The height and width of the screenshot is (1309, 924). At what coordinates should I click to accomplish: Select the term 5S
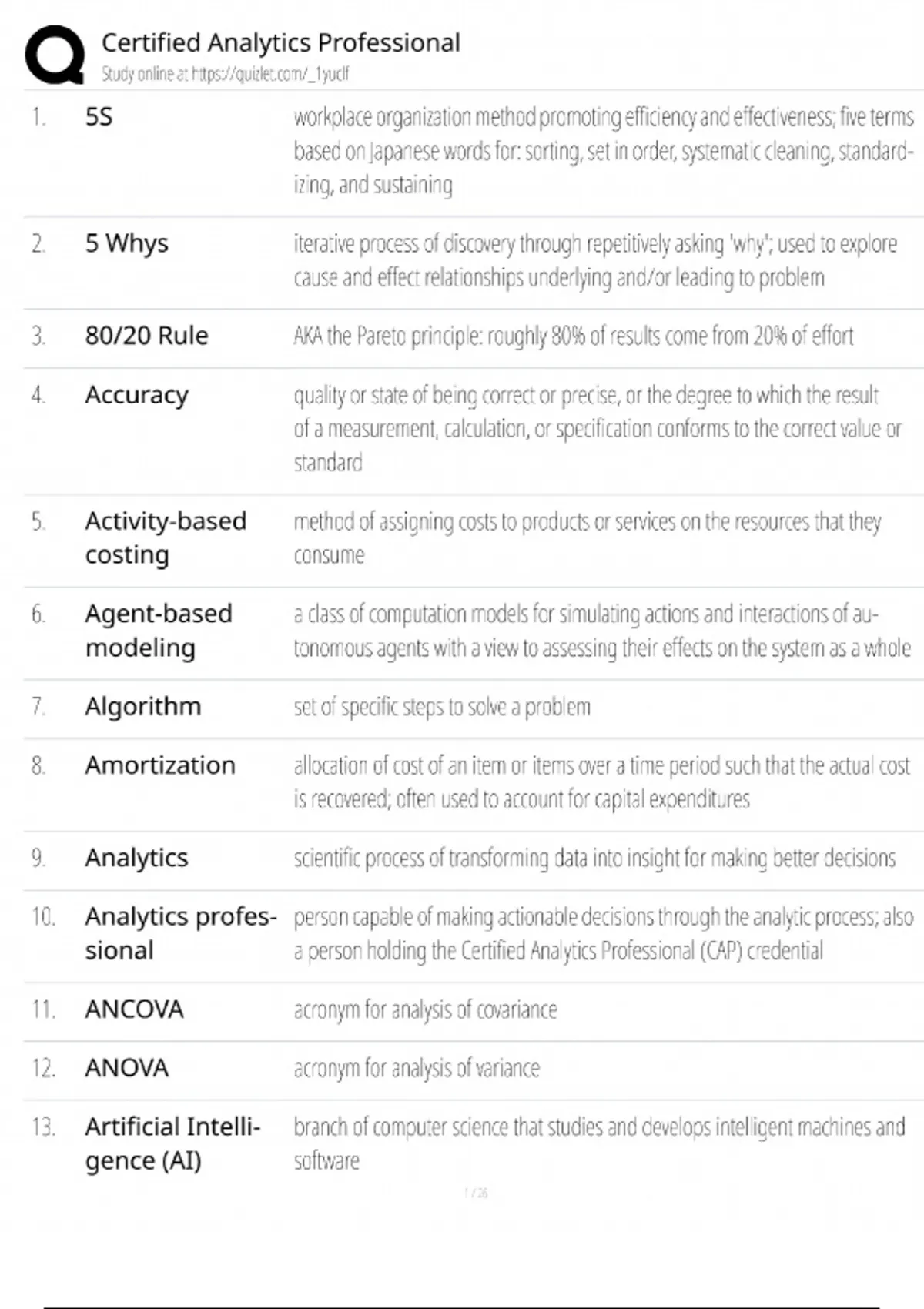pyautogui.click(x=99, y=117)
